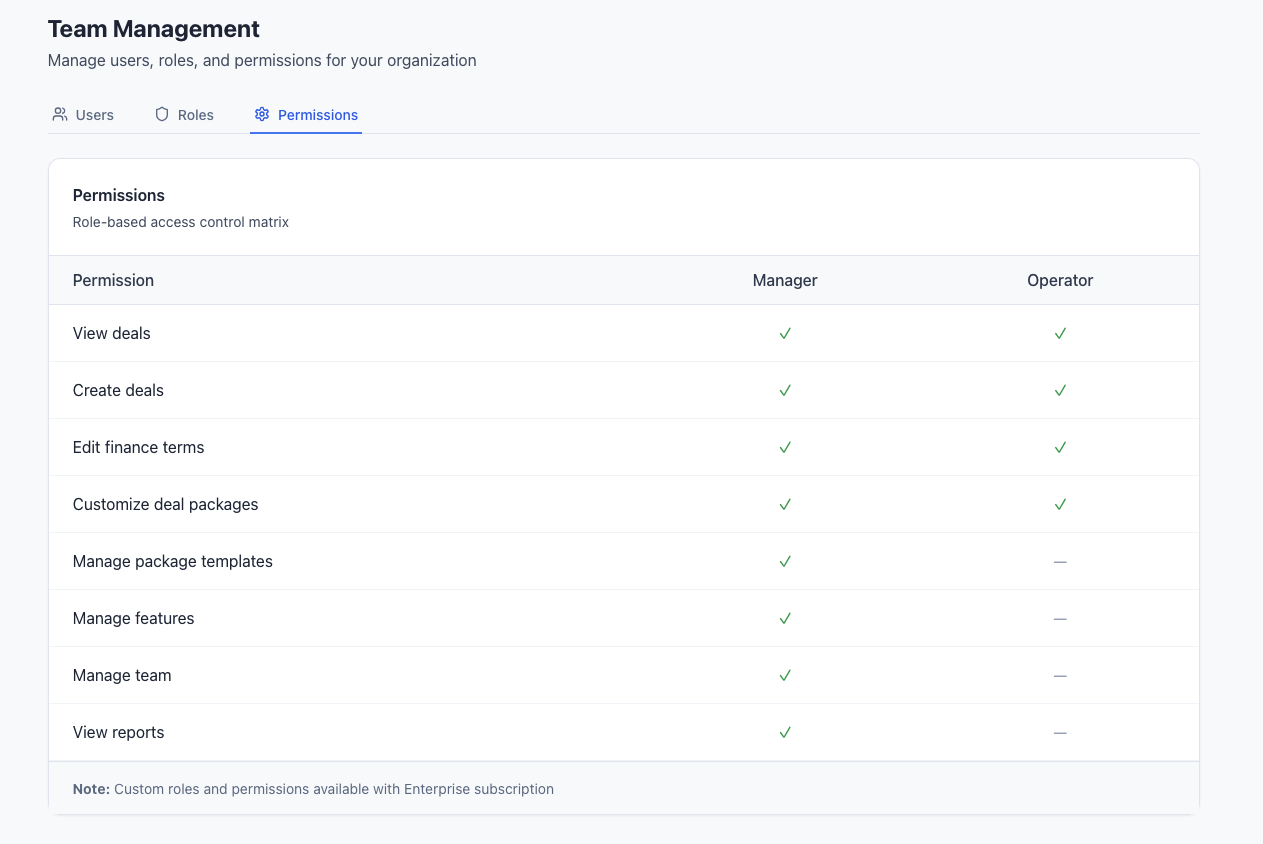The width and height of the screenshot is (1263, 844).
Task: Select the Manage features row label
Action: pyautogui.click(x=133, y=619)
